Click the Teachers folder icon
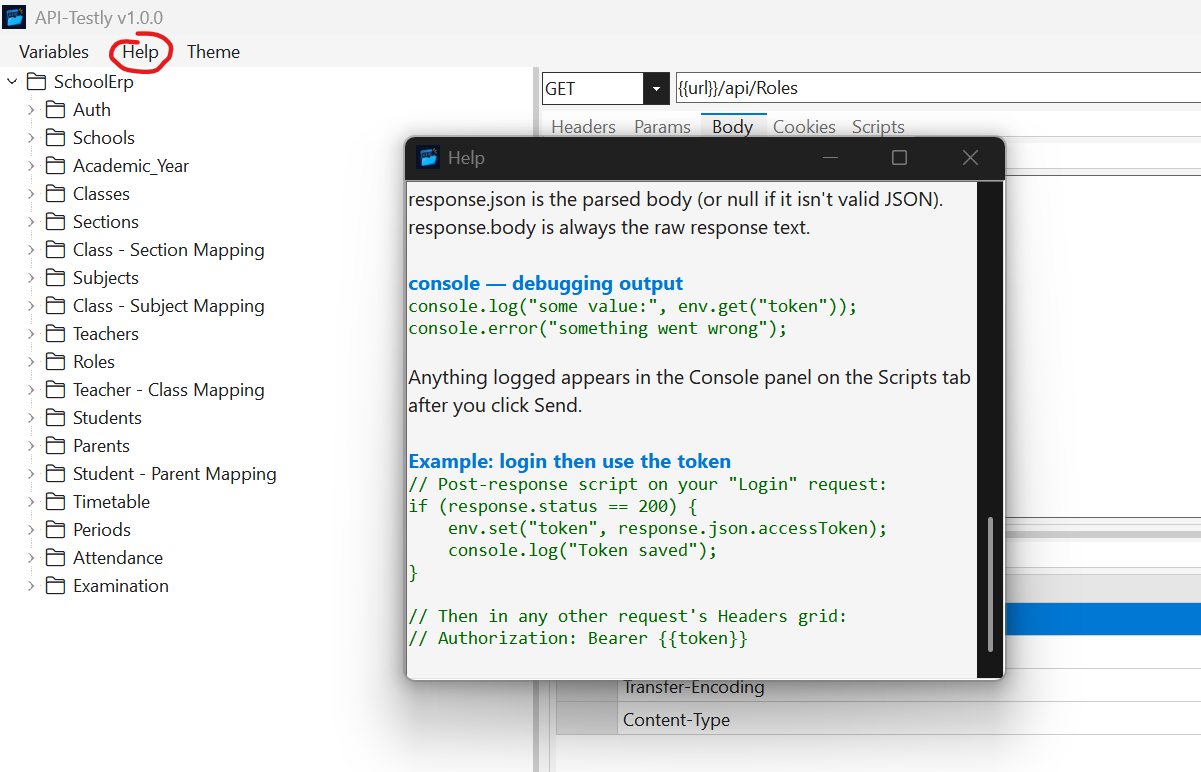 tap(56, 333)
